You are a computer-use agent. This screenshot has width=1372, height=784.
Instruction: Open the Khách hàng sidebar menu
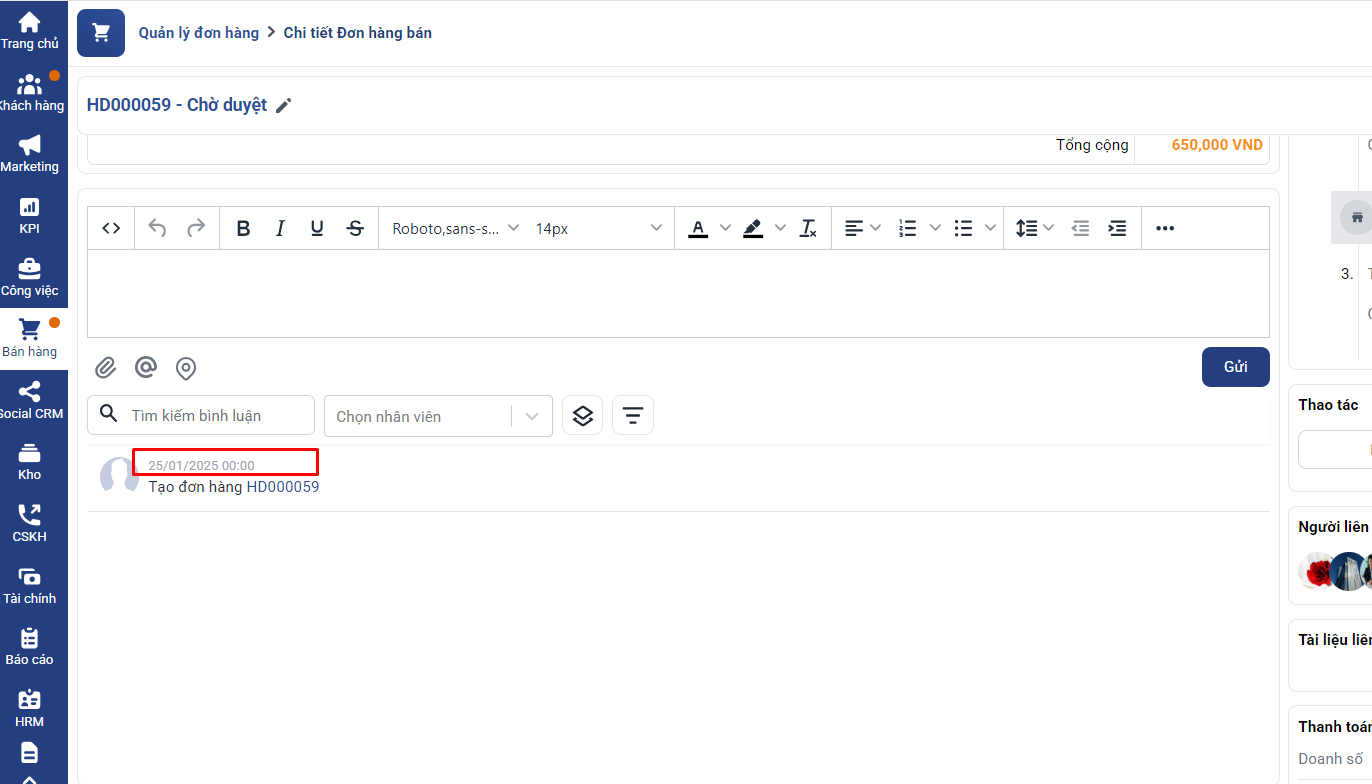(x=30, y=92)
